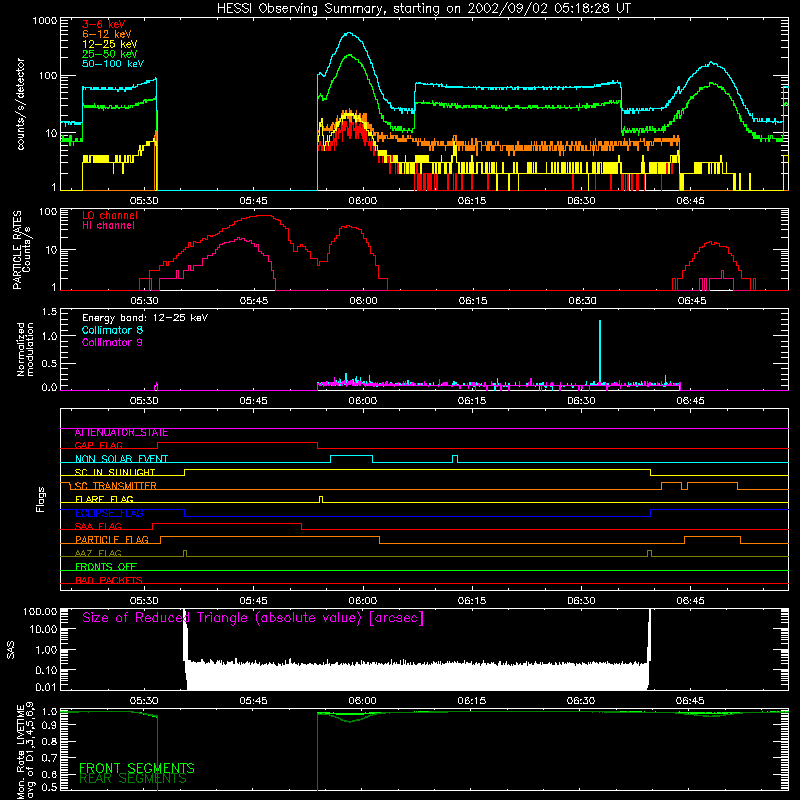800x800 pixels.
Task: Click the LO channel legend label
Action: pos(110,215)
